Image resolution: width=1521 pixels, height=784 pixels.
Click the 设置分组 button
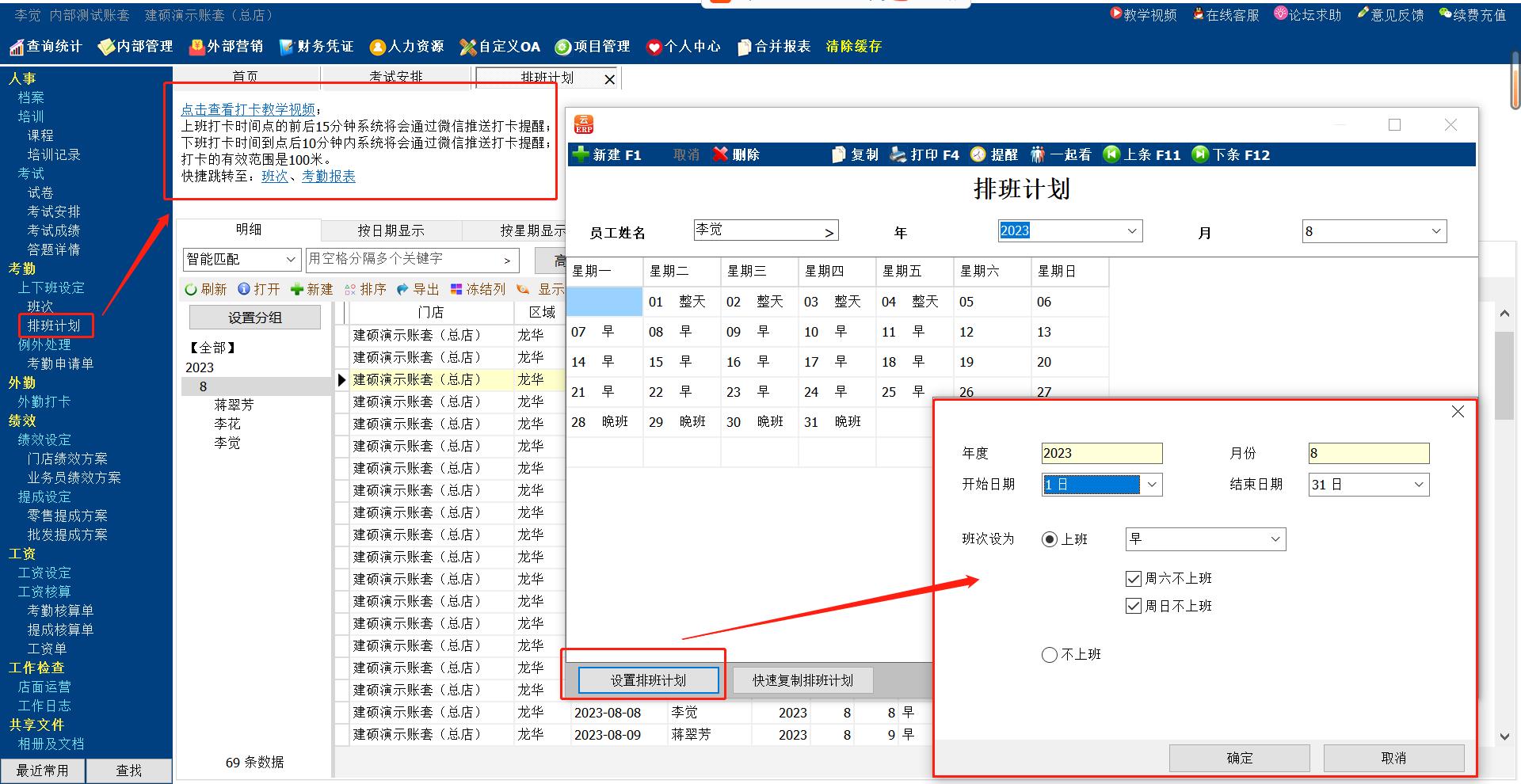tap(255, 318)
